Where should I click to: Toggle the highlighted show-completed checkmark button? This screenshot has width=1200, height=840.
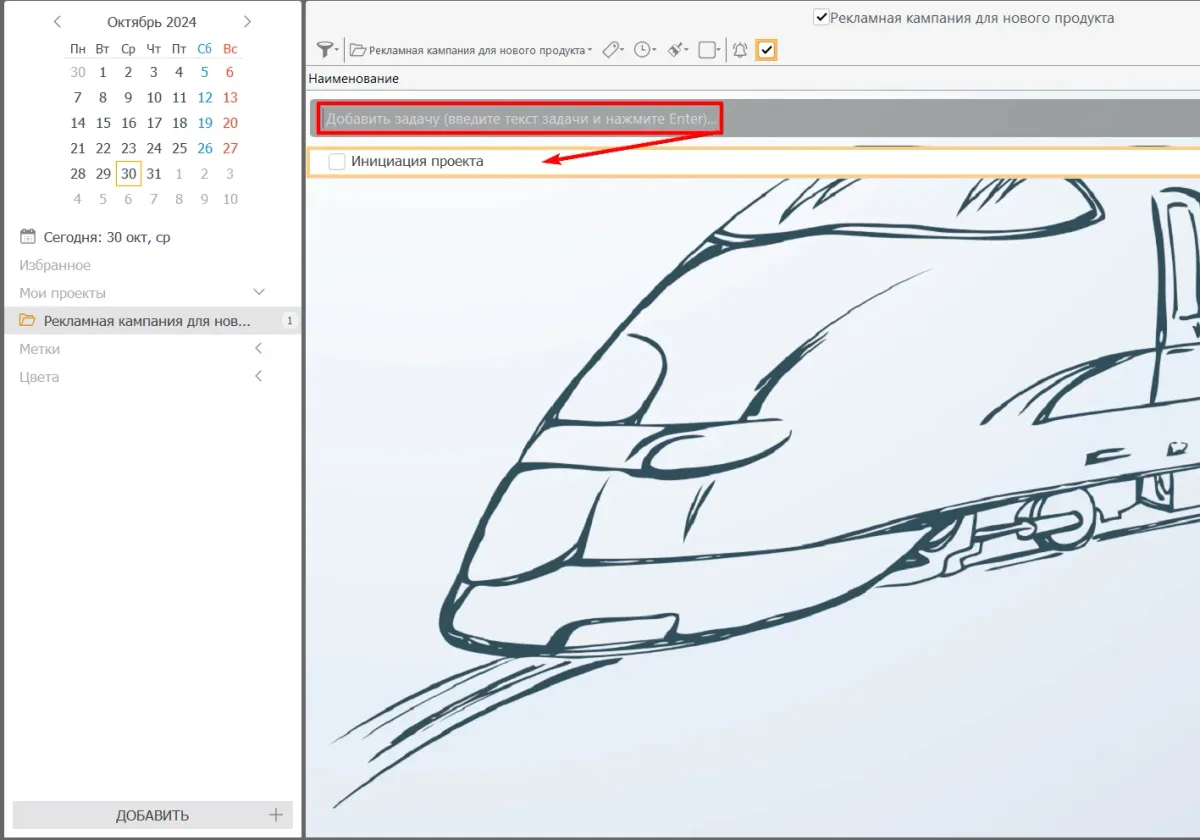pyautogui.click(x=767, y=50)
